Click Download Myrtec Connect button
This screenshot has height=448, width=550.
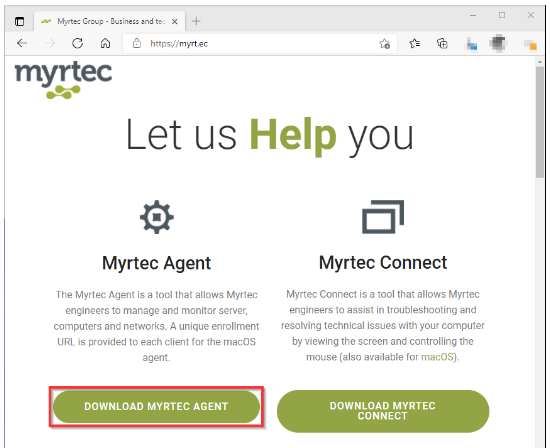coord(383,411)
